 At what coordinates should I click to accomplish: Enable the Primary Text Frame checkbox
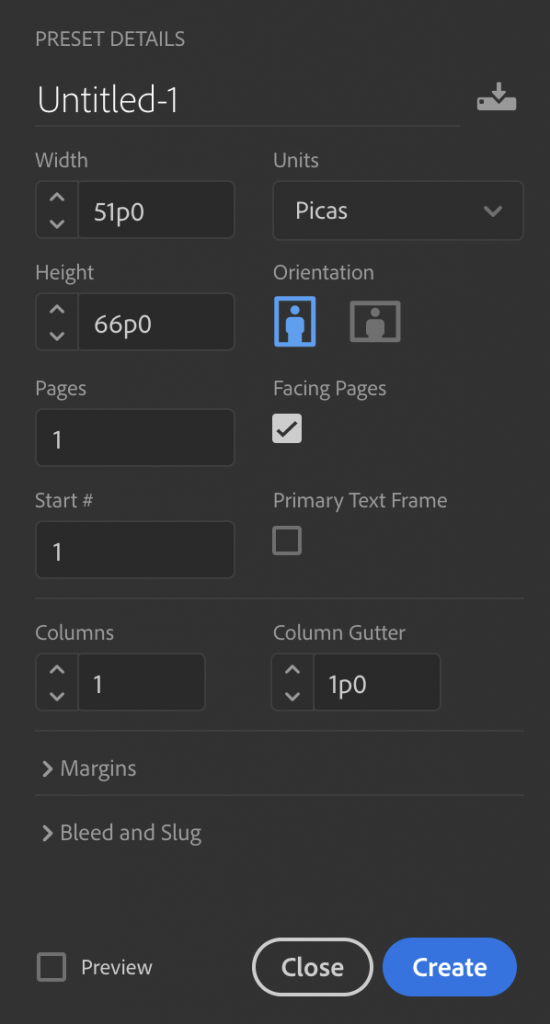pyautogui.click(x=287, y=541)
